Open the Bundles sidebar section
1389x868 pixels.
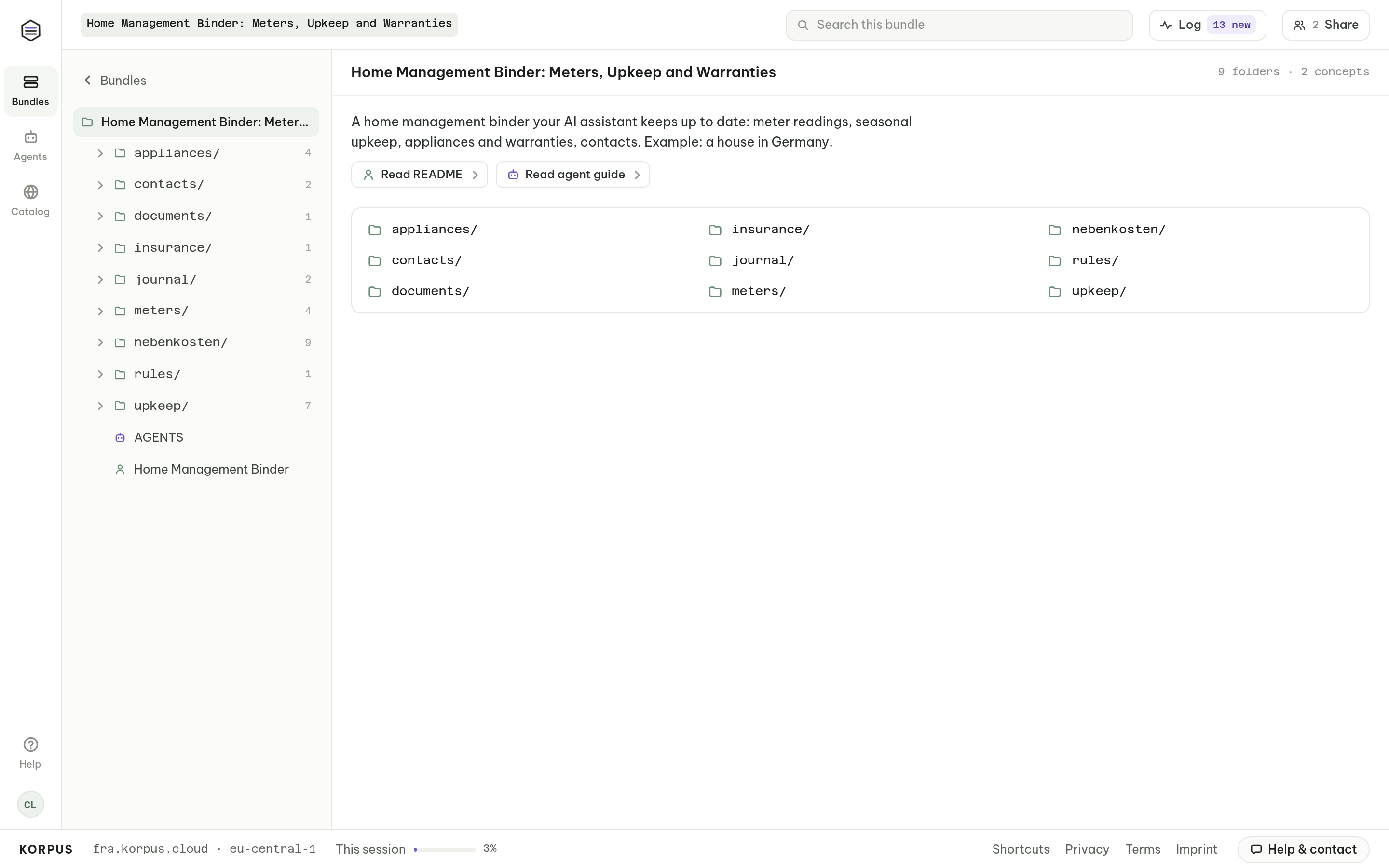coord(30,91)
